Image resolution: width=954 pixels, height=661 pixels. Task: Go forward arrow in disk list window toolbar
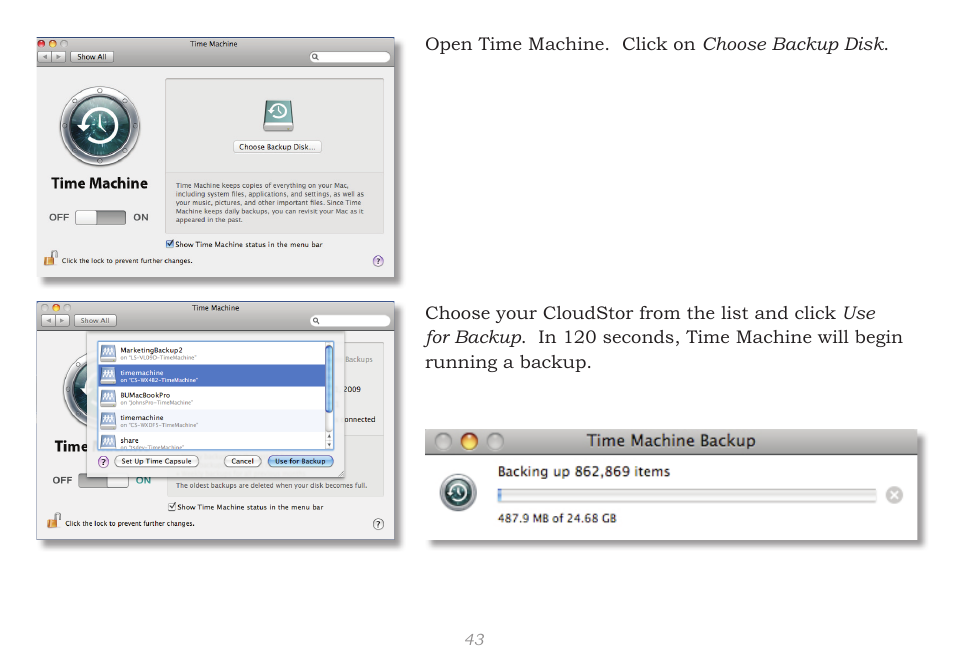pyautogui.click(x=63, y=320)
